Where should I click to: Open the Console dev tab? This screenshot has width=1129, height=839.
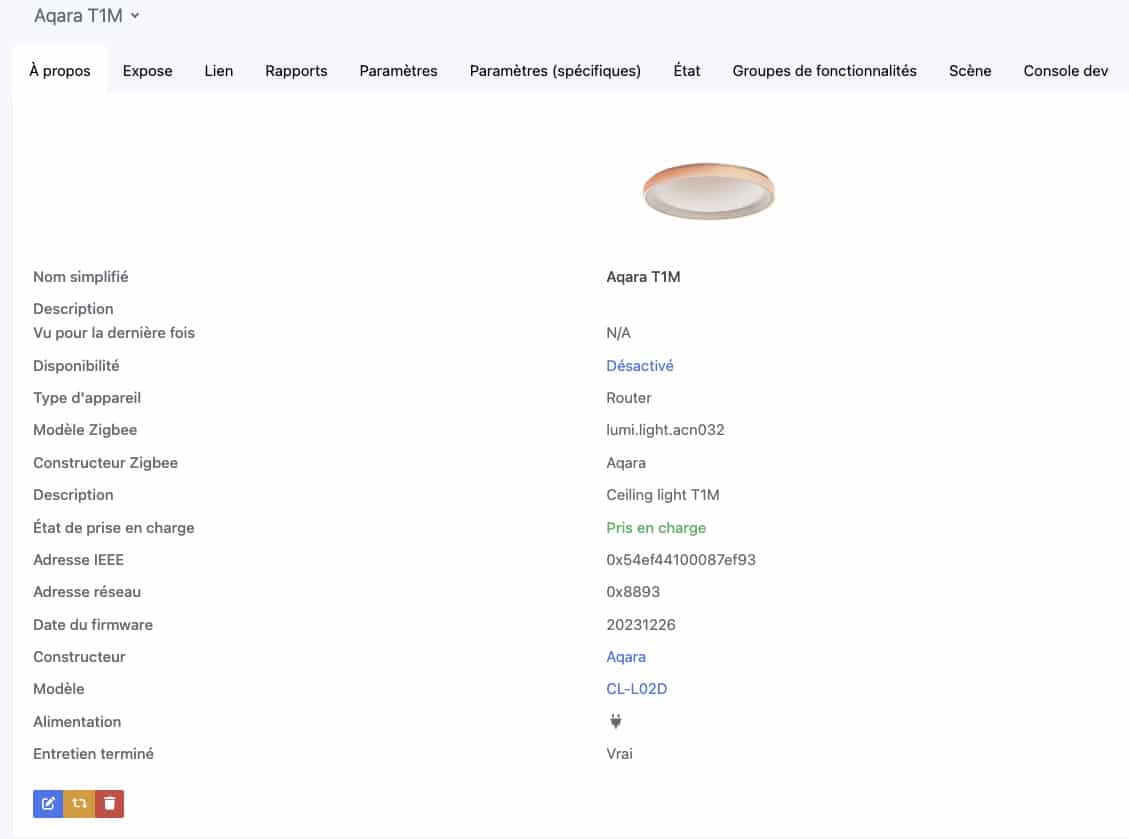tap(1066, 71)
